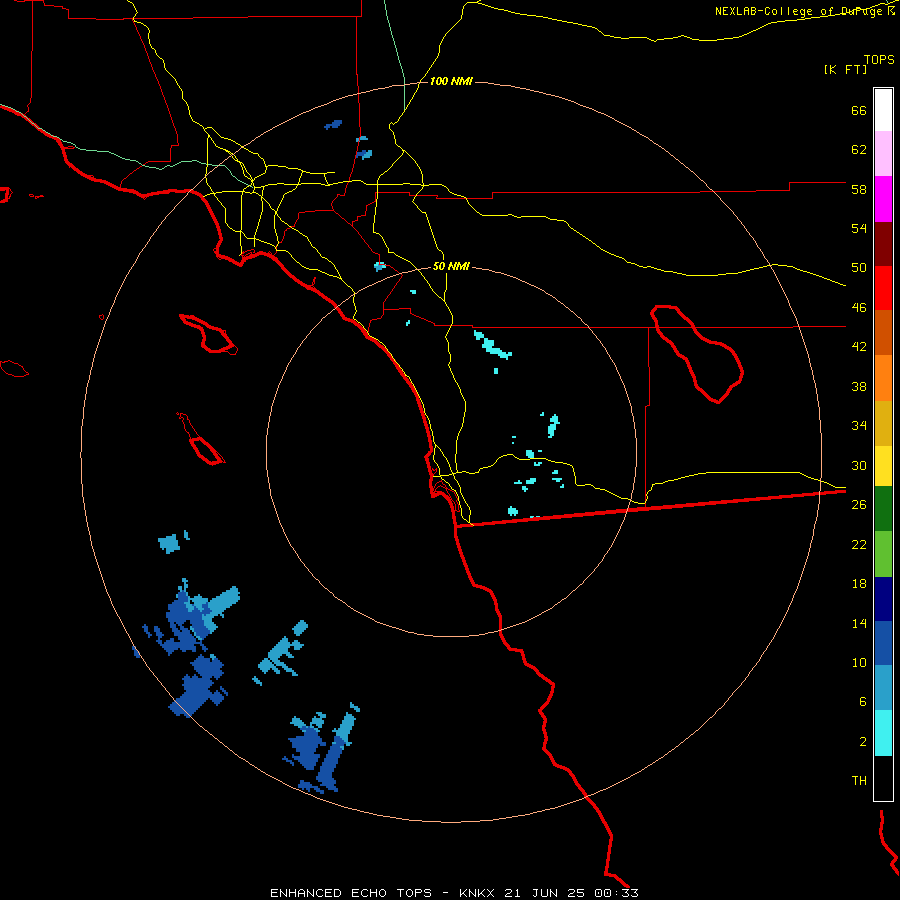The height and width of the screenshot is (900, 900).
Task: Click the '[K FT]' units label
Action: point(845,69)
